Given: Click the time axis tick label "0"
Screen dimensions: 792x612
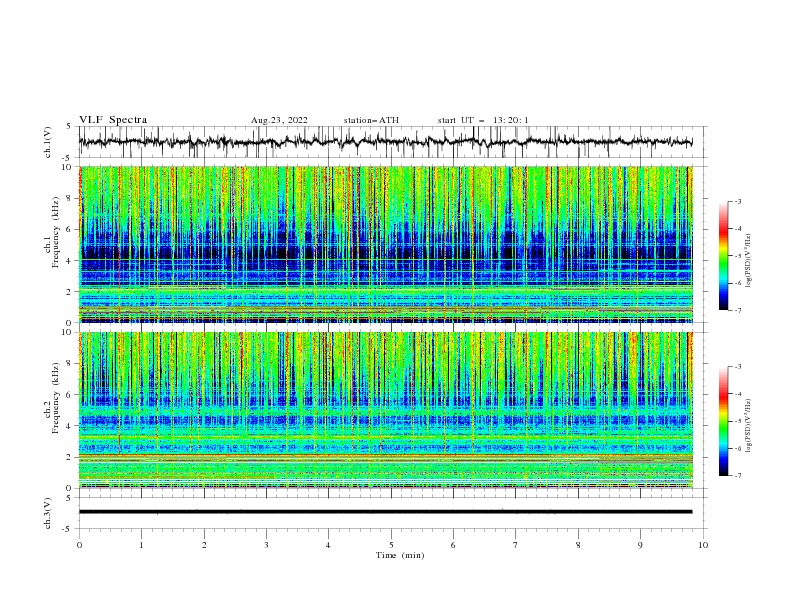Looking at the screenshot, I should pos(79,545).
